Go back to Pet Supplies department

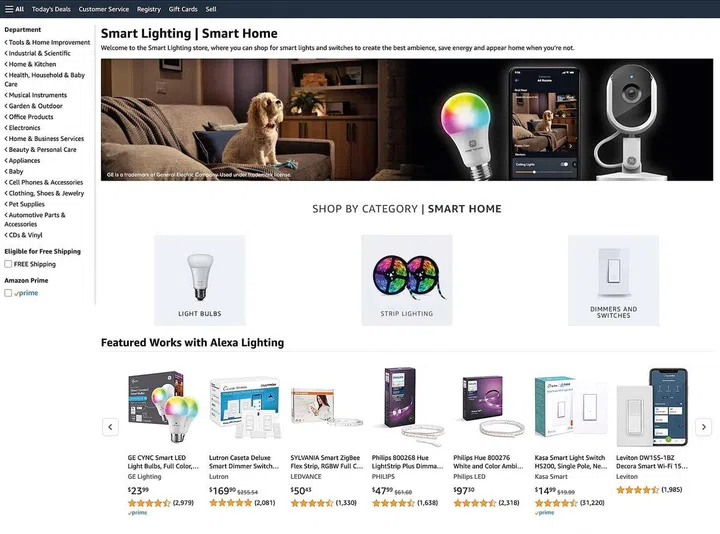click(x=25, y=204)
